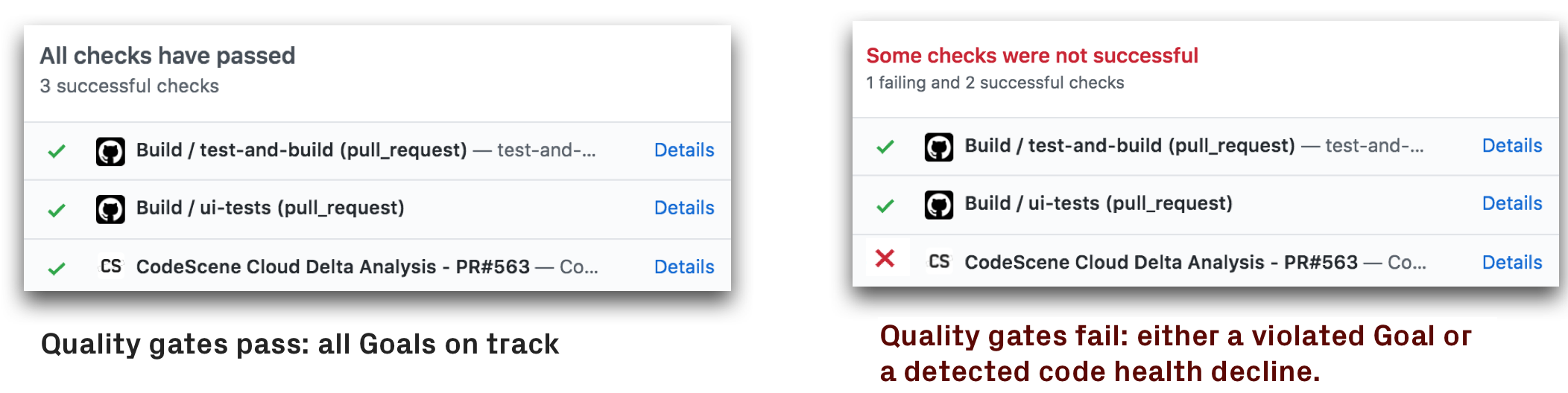Click CodeScene CS icon in failed checks panel
Screen dimensions: 1568x393
pos(939,261)
